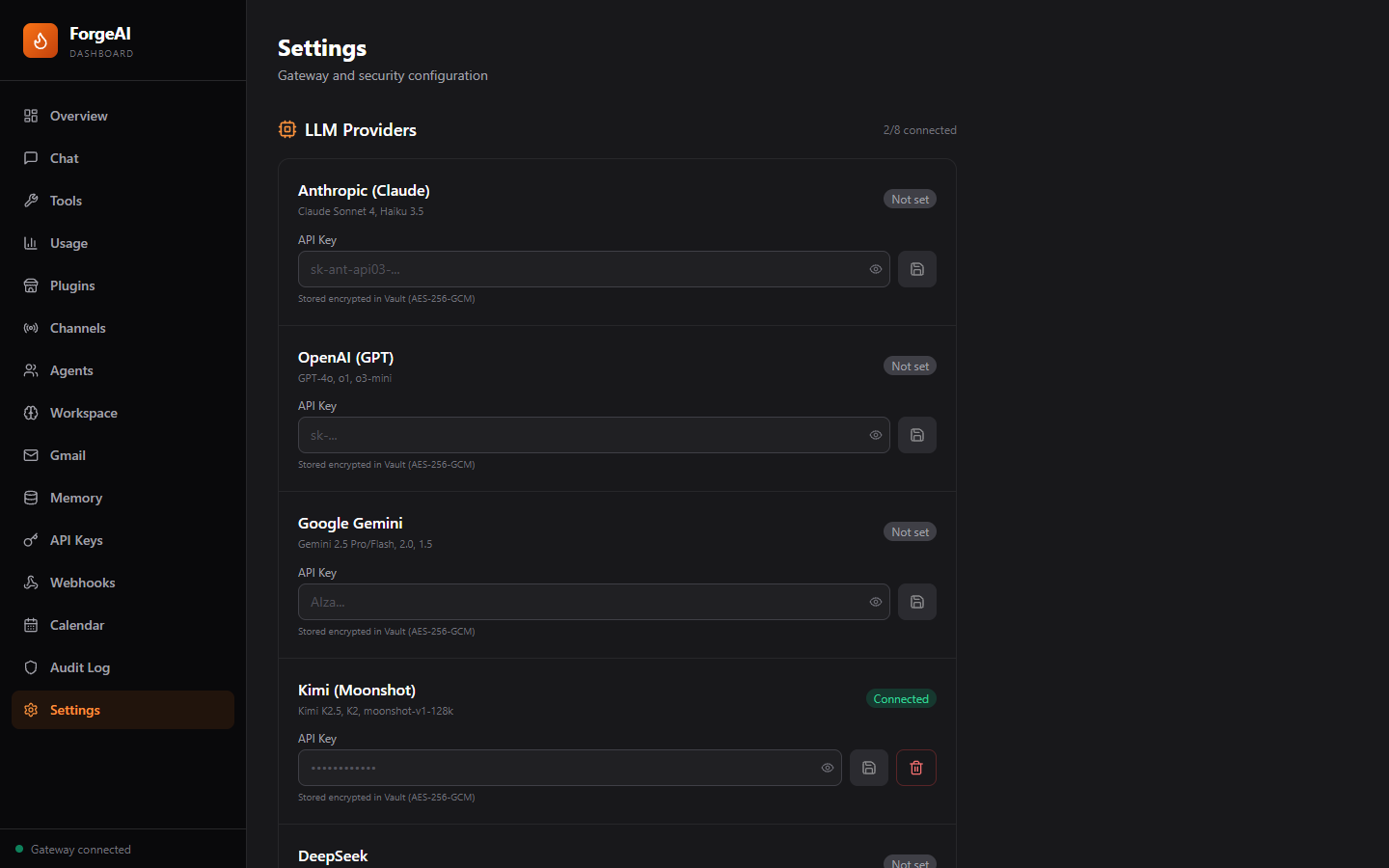Save the Kimi Moonshot API key
Screen dimensions: 1389x868
pyautogui.click(x=868, y=768)
